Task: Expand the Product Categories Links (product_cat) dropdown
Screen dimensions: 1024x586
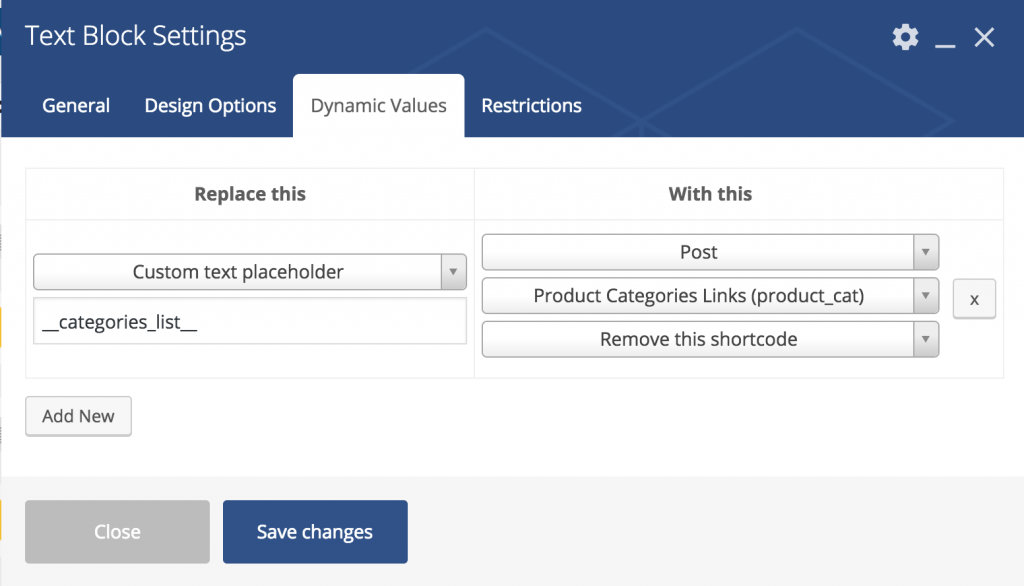Action: [x=710, y=296]
